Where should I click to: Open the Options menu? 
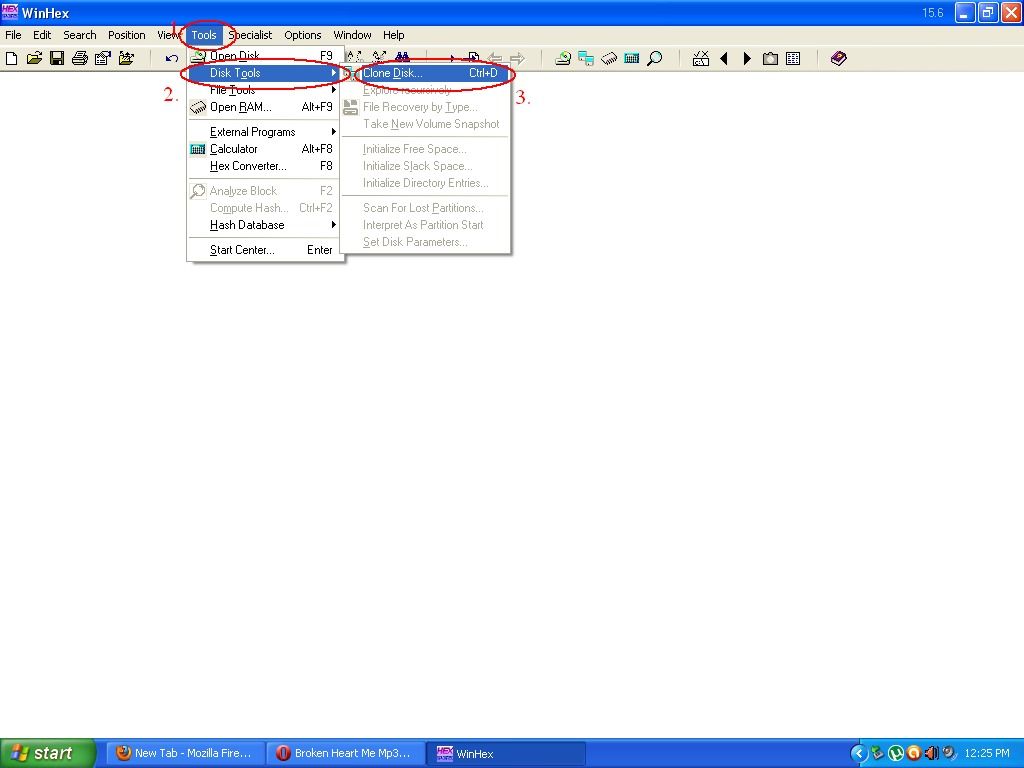(302, 35)
